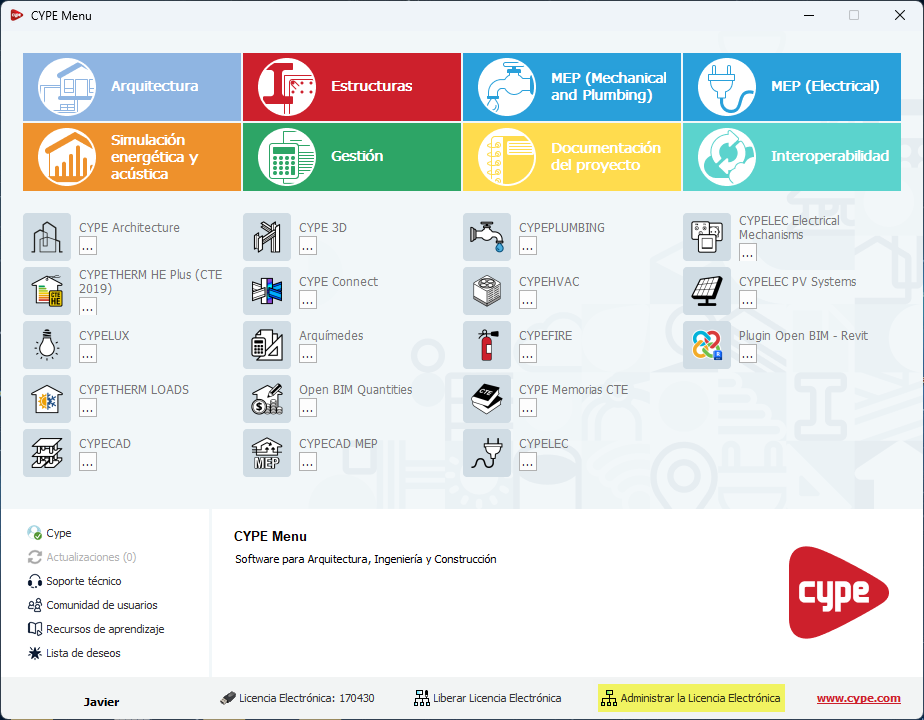Open CYPELEC PV Systems solar panel icon
Viewport: 924px width, 720px height.
(707, 291)
